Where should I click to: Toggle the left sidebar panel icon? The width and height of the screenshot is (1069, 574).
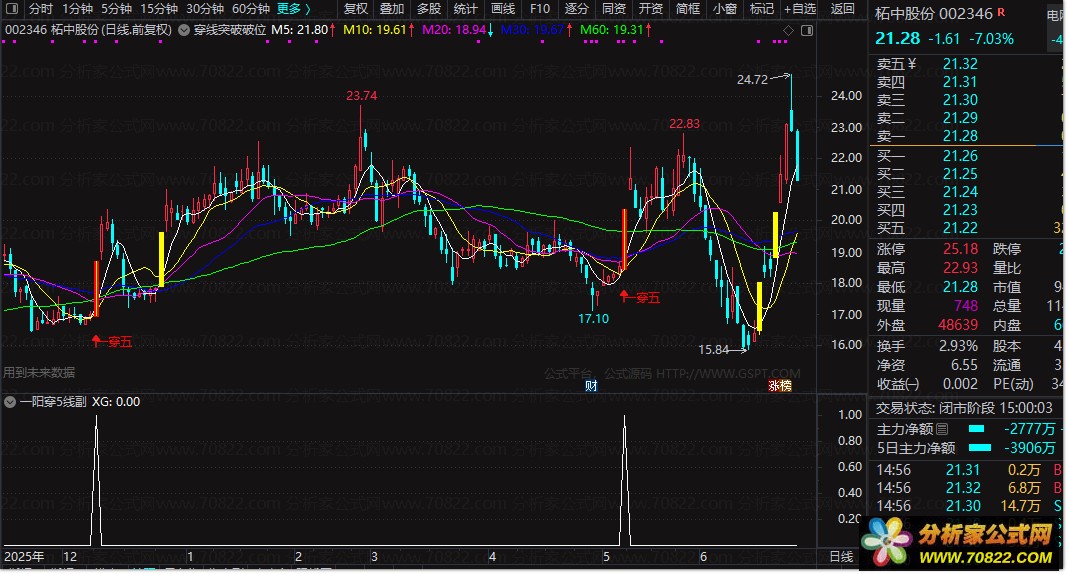(12, 9)
